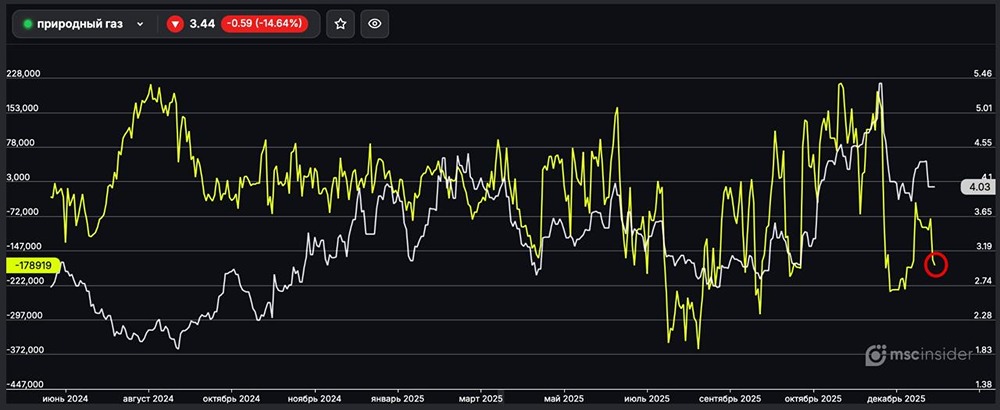
Task: Click the 1.83 right-axis price
Action: [983, 350]
